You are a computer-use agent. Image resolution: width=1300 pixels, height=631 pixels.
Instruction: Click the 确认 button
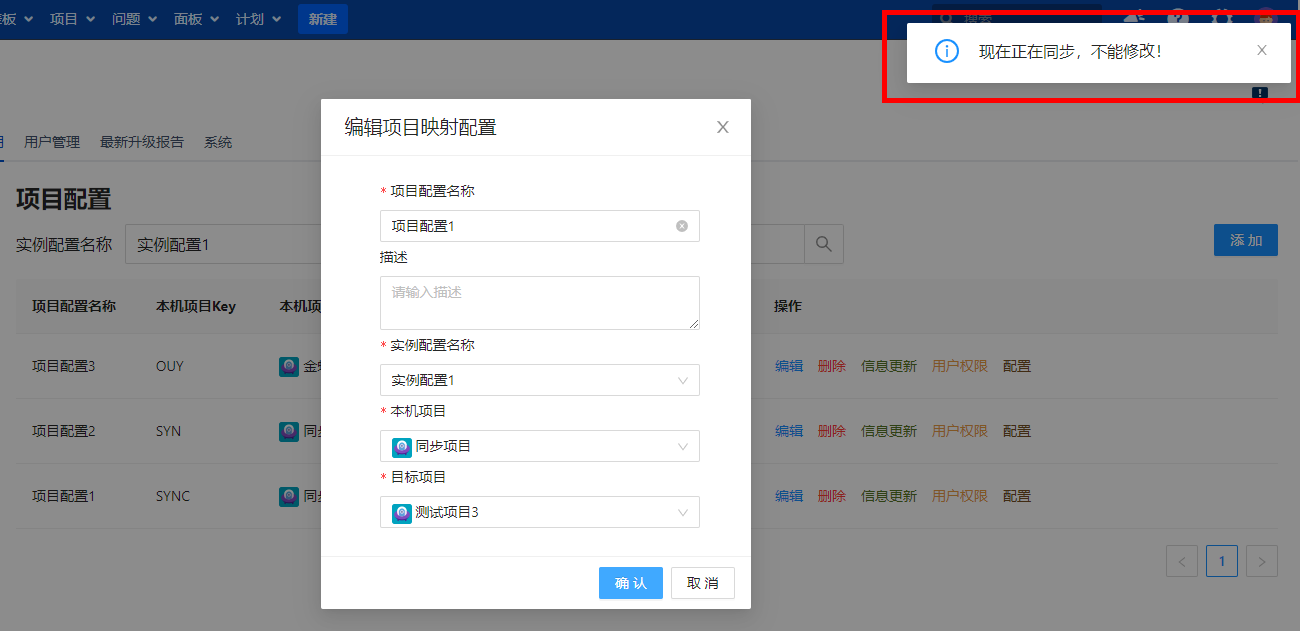tap(630, 583)
